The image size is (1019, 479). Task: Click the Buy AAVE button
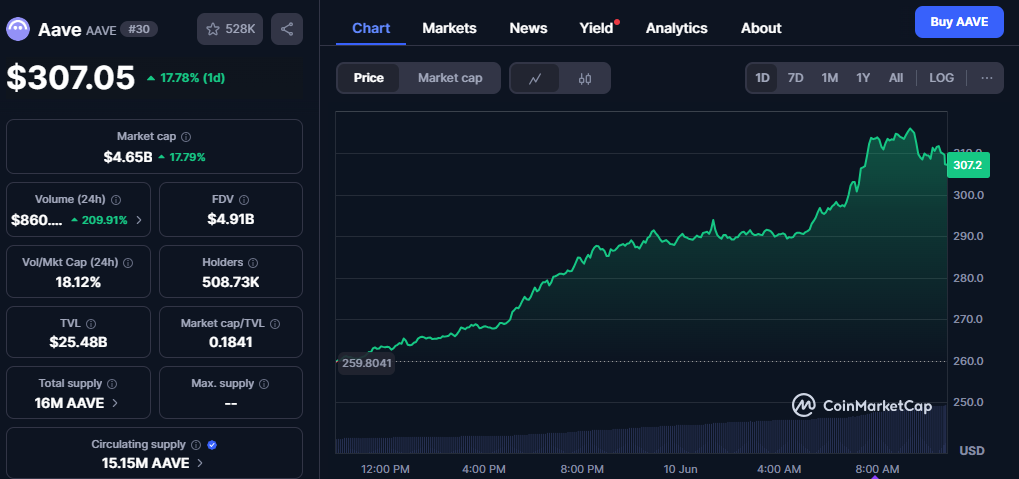pos(959,22)
